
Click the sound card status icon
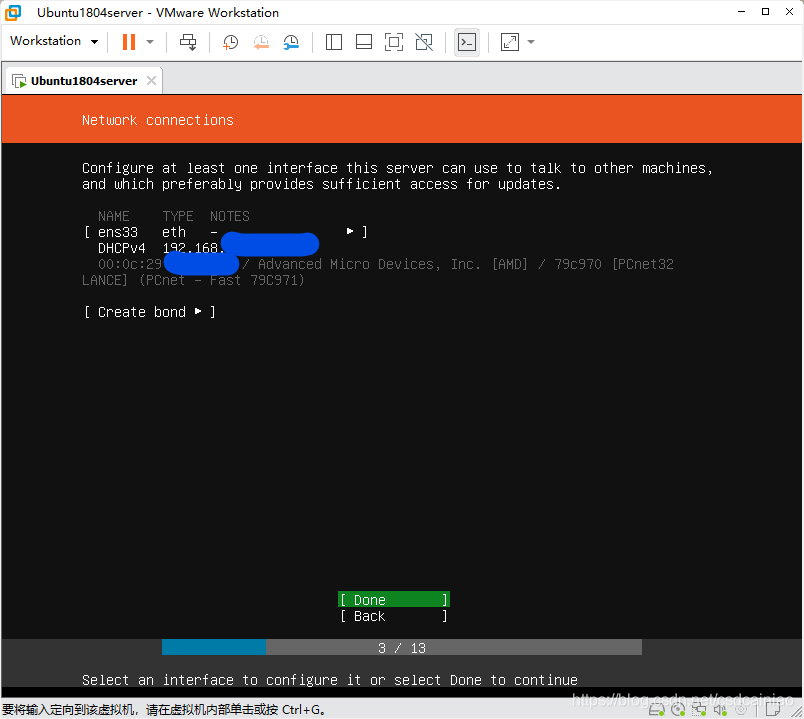coord(720,710)
